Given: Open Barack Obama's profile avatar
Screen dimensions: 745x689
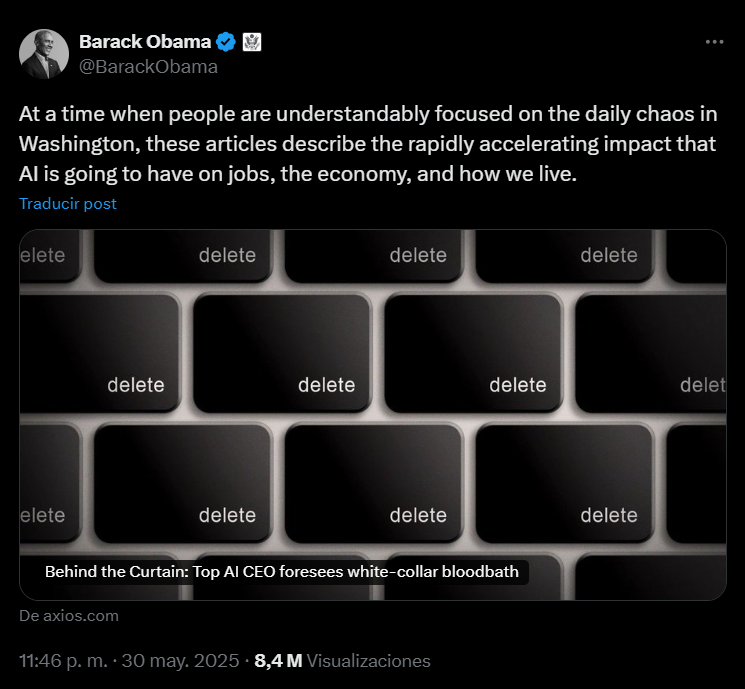Looking at the screenshot, I should pyautogui.click(x=44, y=54).
